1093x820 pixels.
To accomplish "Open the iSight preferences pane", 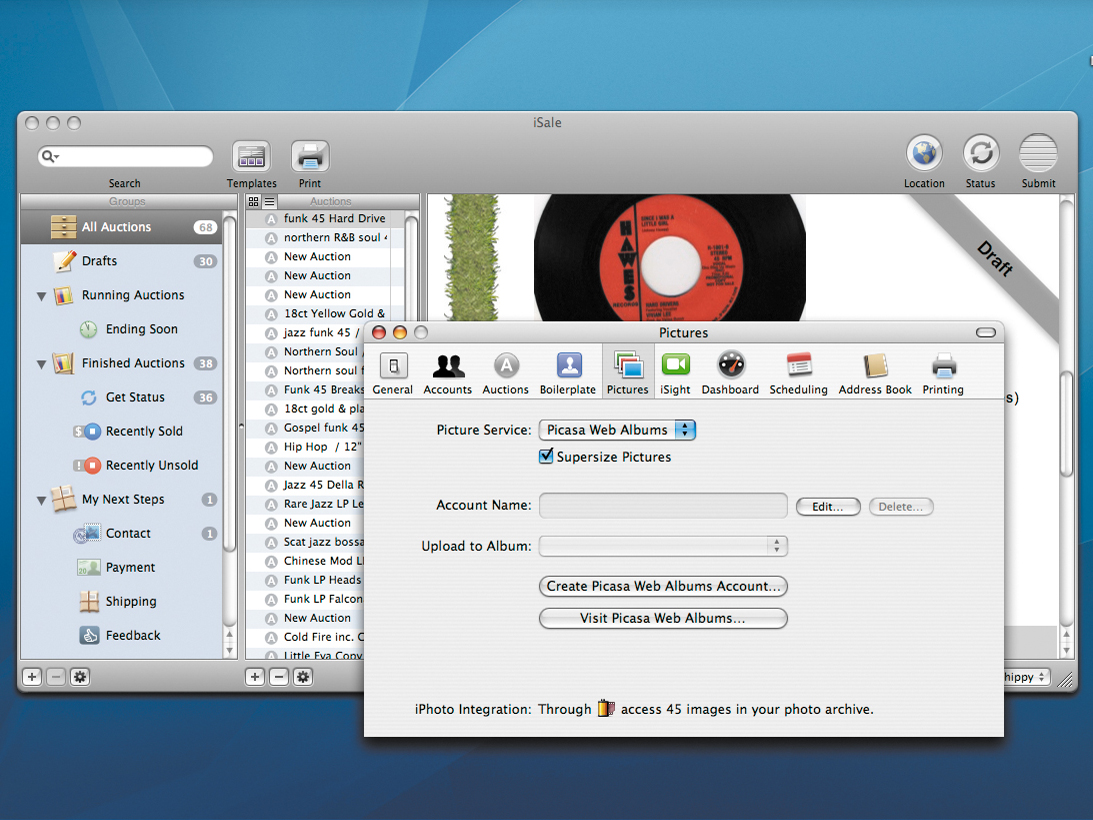I will click(675, 372).
